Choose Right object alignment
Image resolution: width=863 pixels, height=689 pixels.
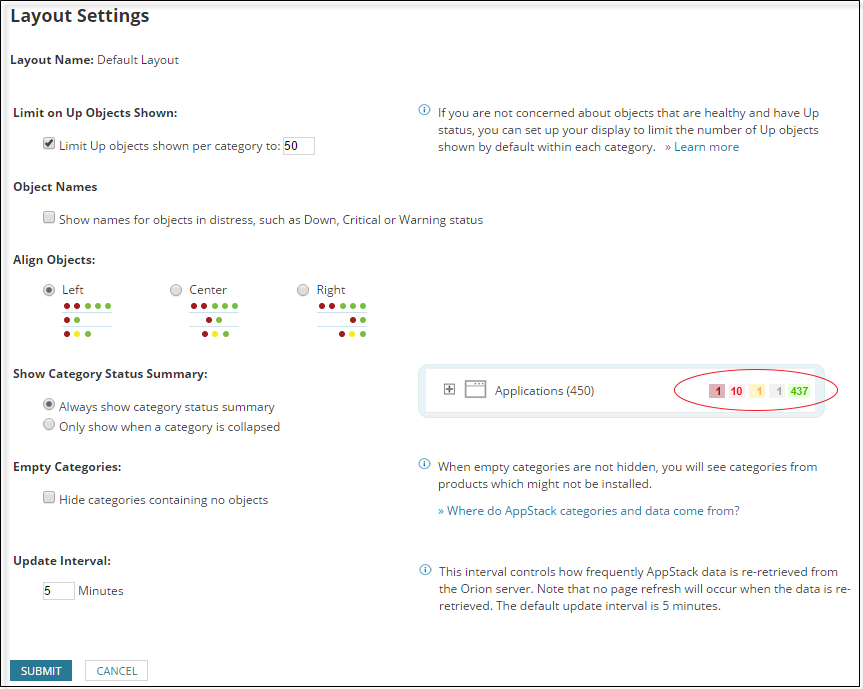[x=303, y=289]
